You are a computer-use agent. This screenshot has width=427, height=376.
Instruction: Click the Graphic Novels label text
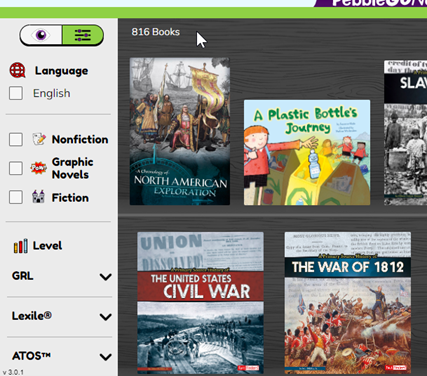pyautogui.click(x=73, y=168)
